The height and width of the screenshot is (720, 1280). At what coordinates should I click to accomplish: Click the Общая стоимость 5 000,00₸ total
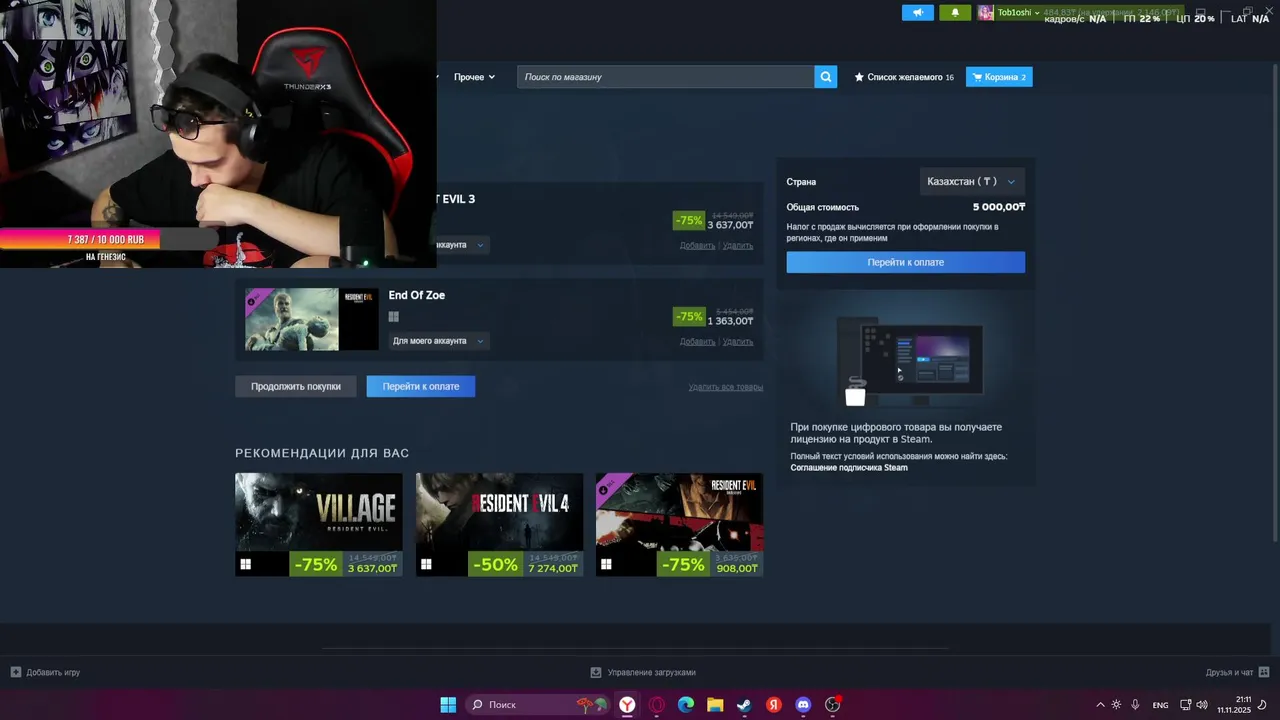(999, 207)
